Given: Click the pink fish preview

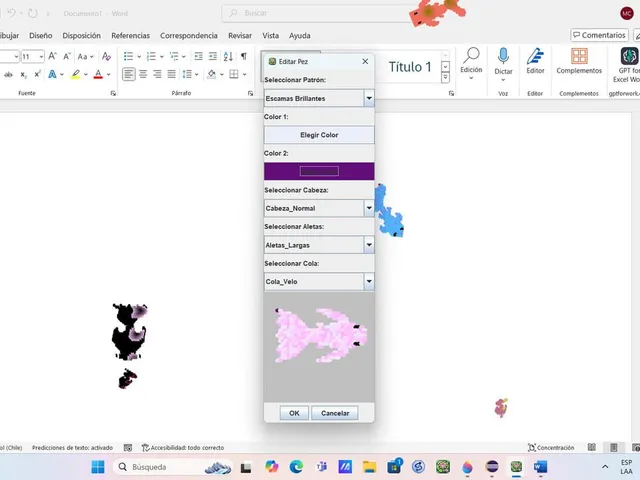Looking at the screenshot, I should [321, 336].
